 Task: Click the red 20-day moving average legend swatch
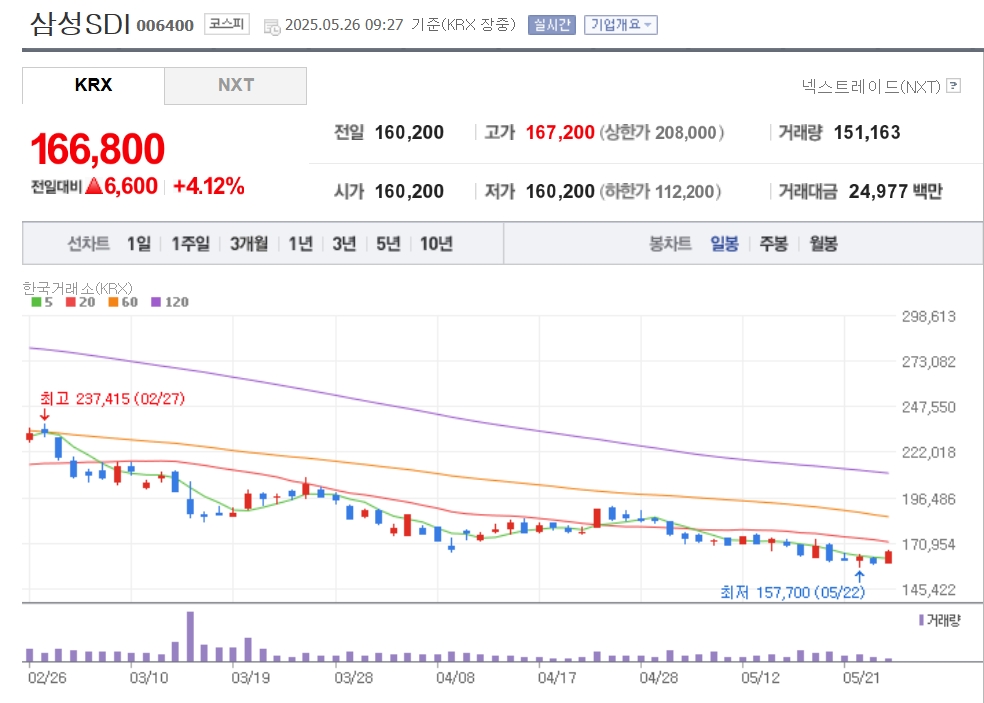tap(71, 302)
